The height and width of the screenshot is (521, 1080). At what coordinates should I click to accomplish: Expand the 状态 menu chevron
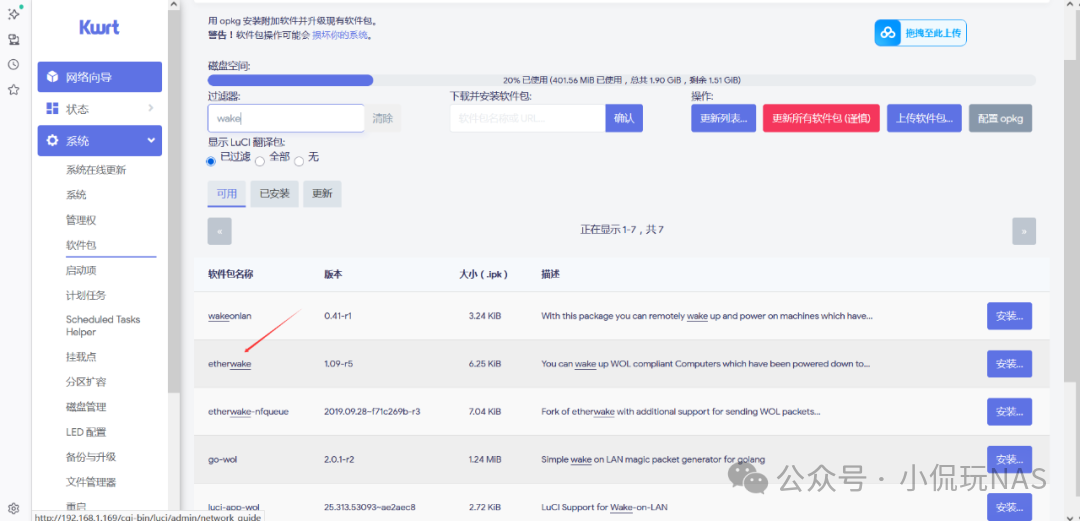coord(151,108)
